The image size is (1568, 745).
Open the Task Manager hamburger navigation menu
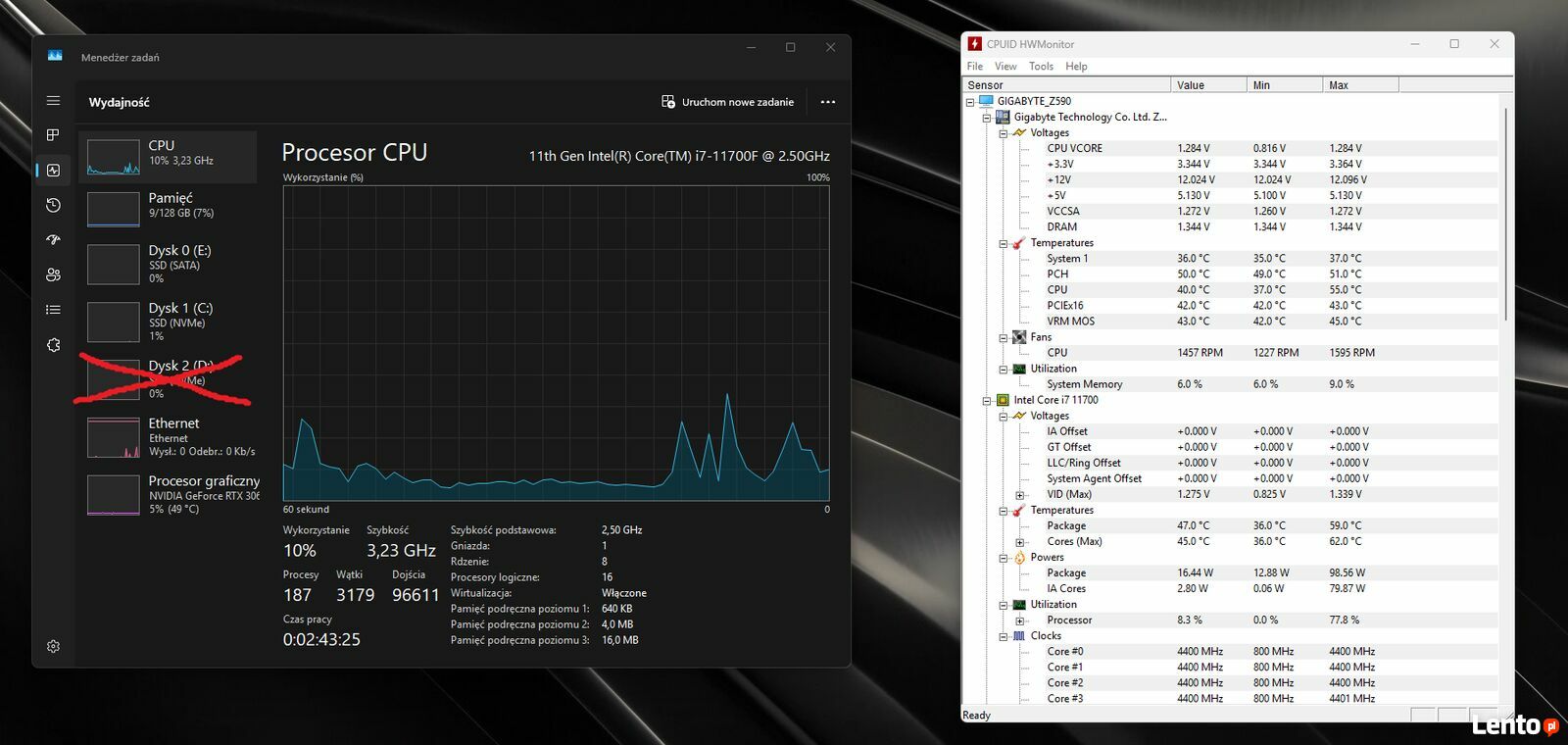(x=53, y=101)
